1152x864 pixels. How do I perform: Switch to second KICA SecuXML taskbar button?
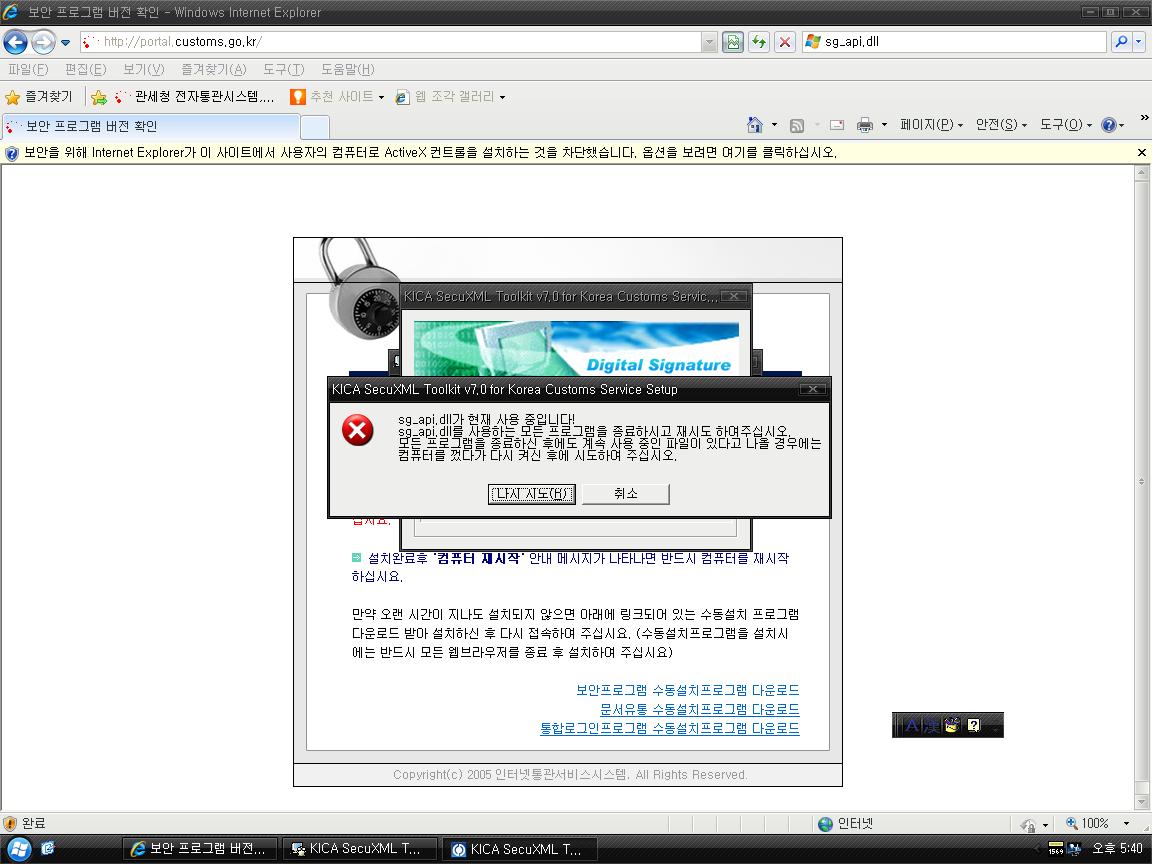coord(520,849)
